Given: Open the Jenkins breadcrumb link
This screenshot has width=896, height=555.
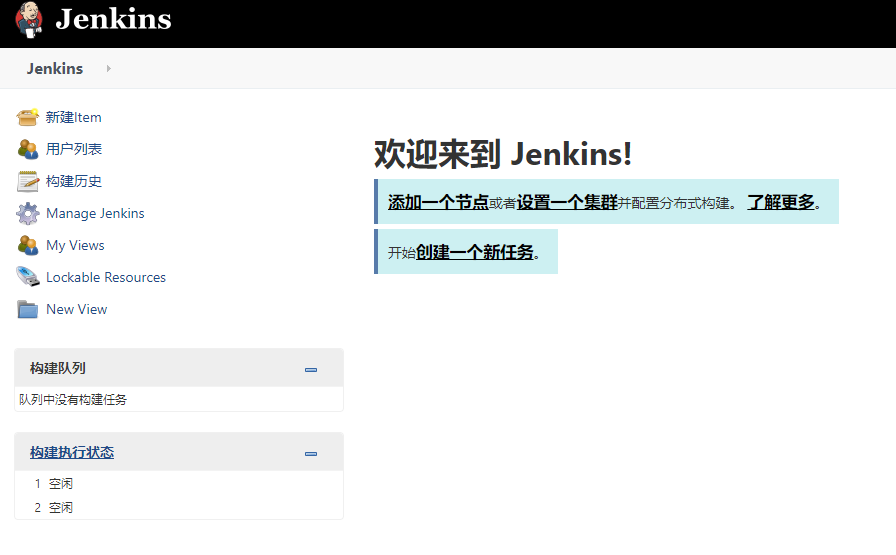Looking at the screenshot, I should [x=55, y=69].
